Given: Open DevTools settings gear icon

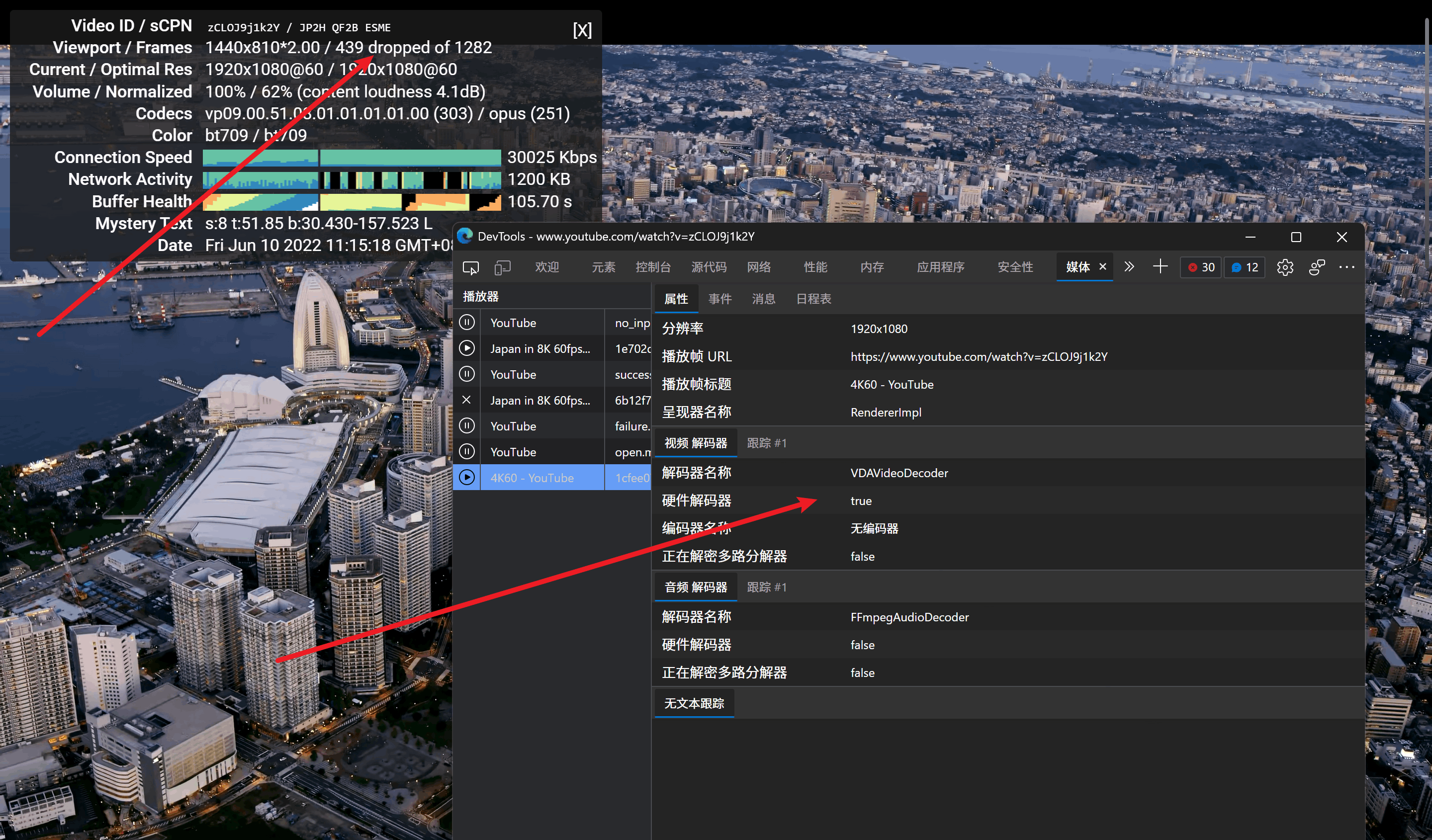Looking at the screenshot, I should click(x=1285, y=267).
